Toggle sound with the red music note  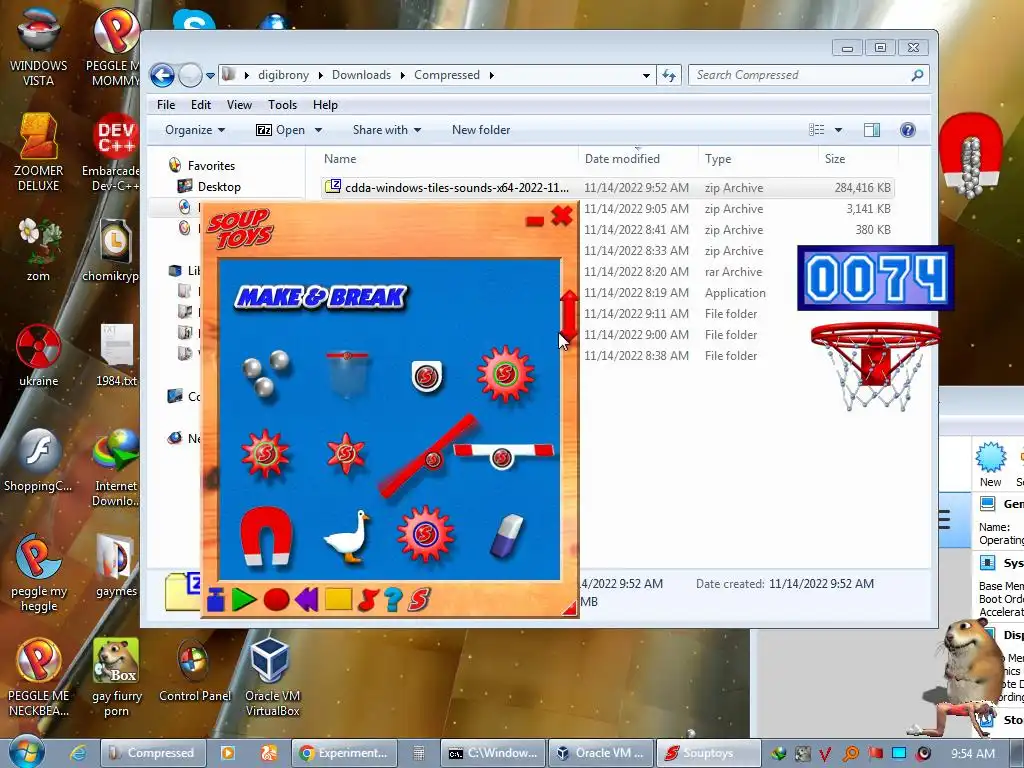point(368,599)
